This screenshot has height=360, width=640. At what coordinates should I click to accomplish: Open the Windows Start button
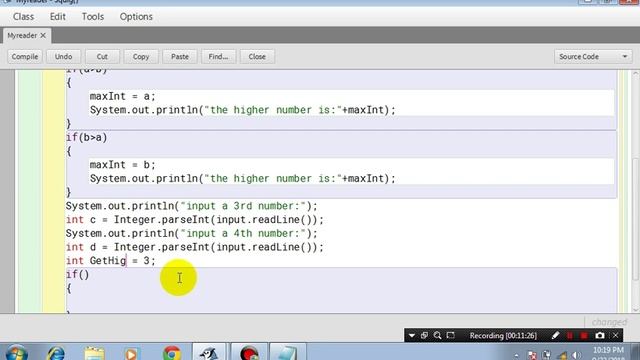16,353
